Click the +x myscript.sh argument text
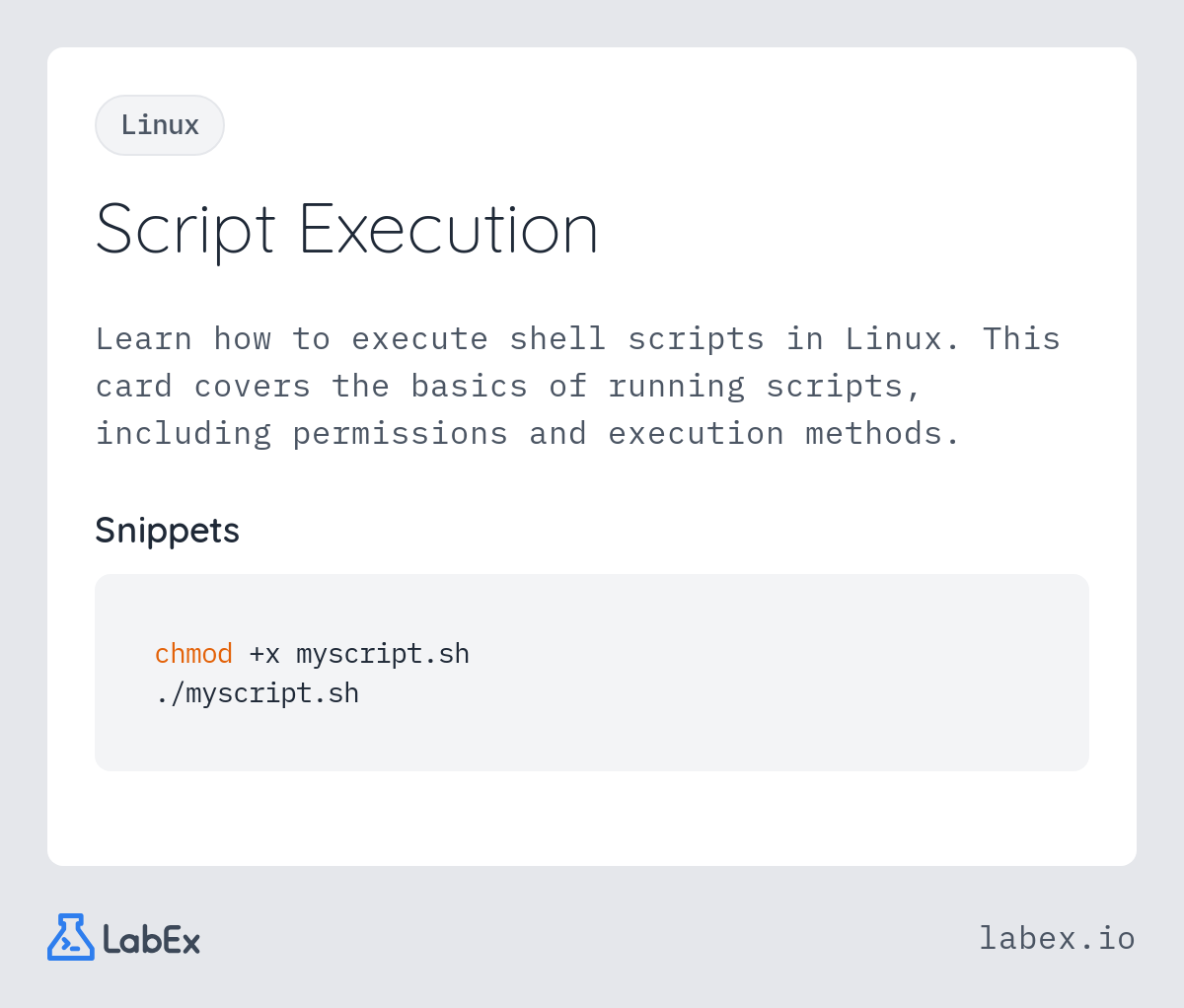The image size is (1184, 1008). pyautogui.click(x=359, y=654)
